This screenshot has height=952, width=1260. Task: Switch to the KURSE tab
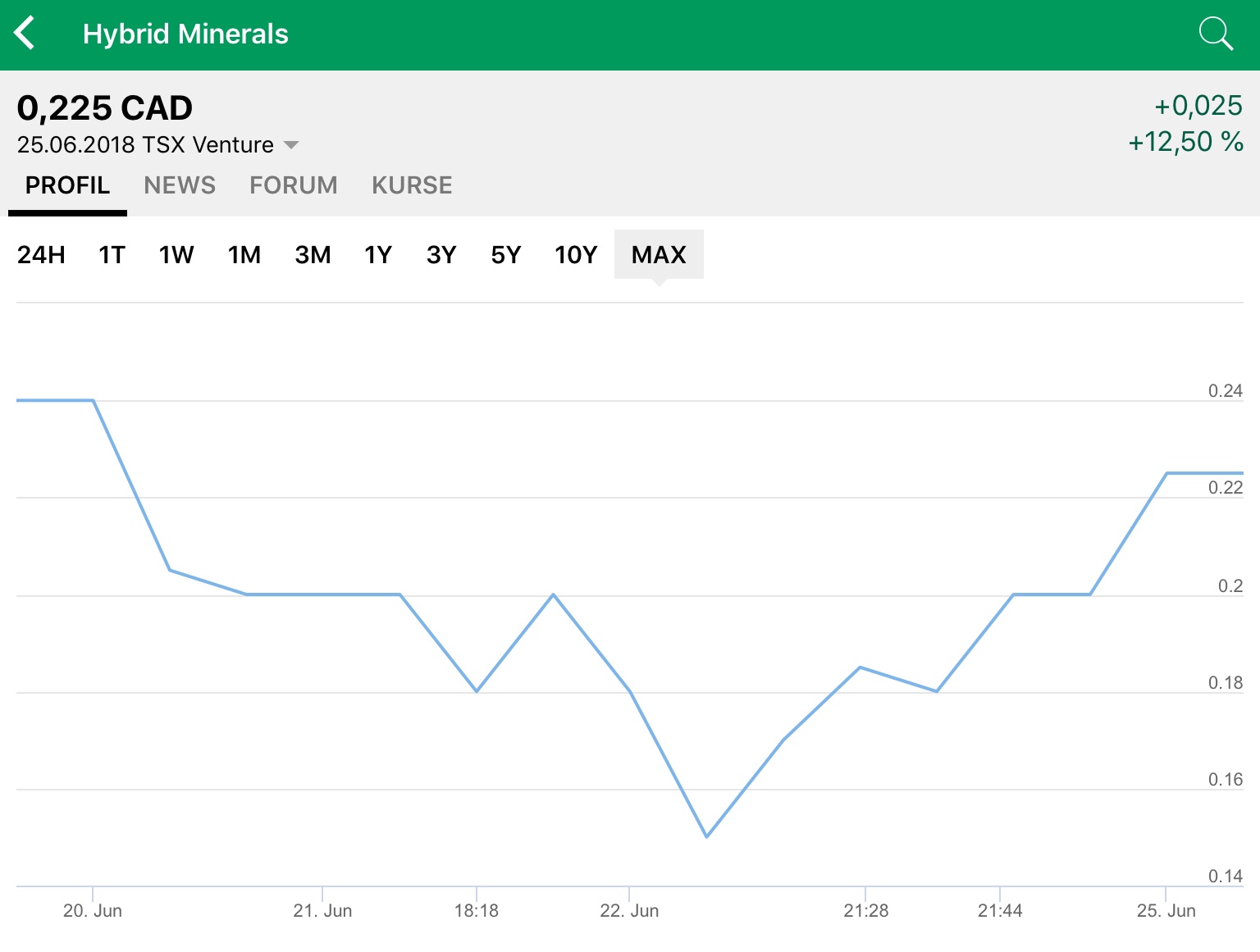coord(412,185)
